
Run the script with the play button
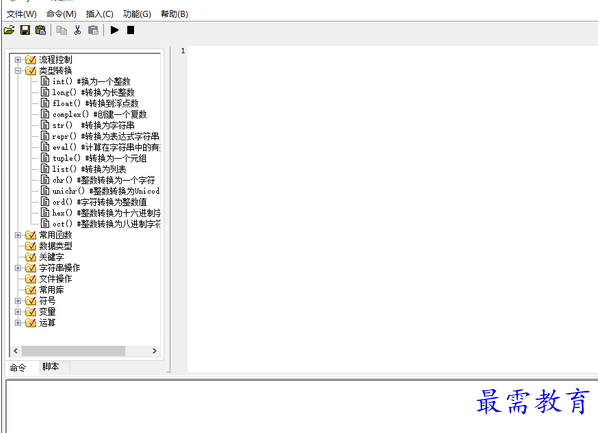pyautogui.click(x=114, y=30)
